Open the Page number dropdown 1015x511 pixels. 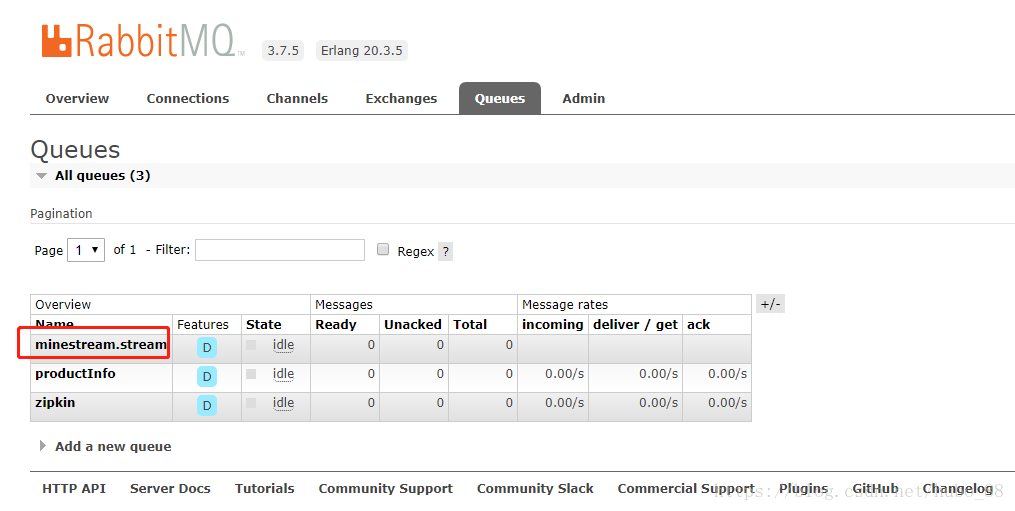[86, 250]
